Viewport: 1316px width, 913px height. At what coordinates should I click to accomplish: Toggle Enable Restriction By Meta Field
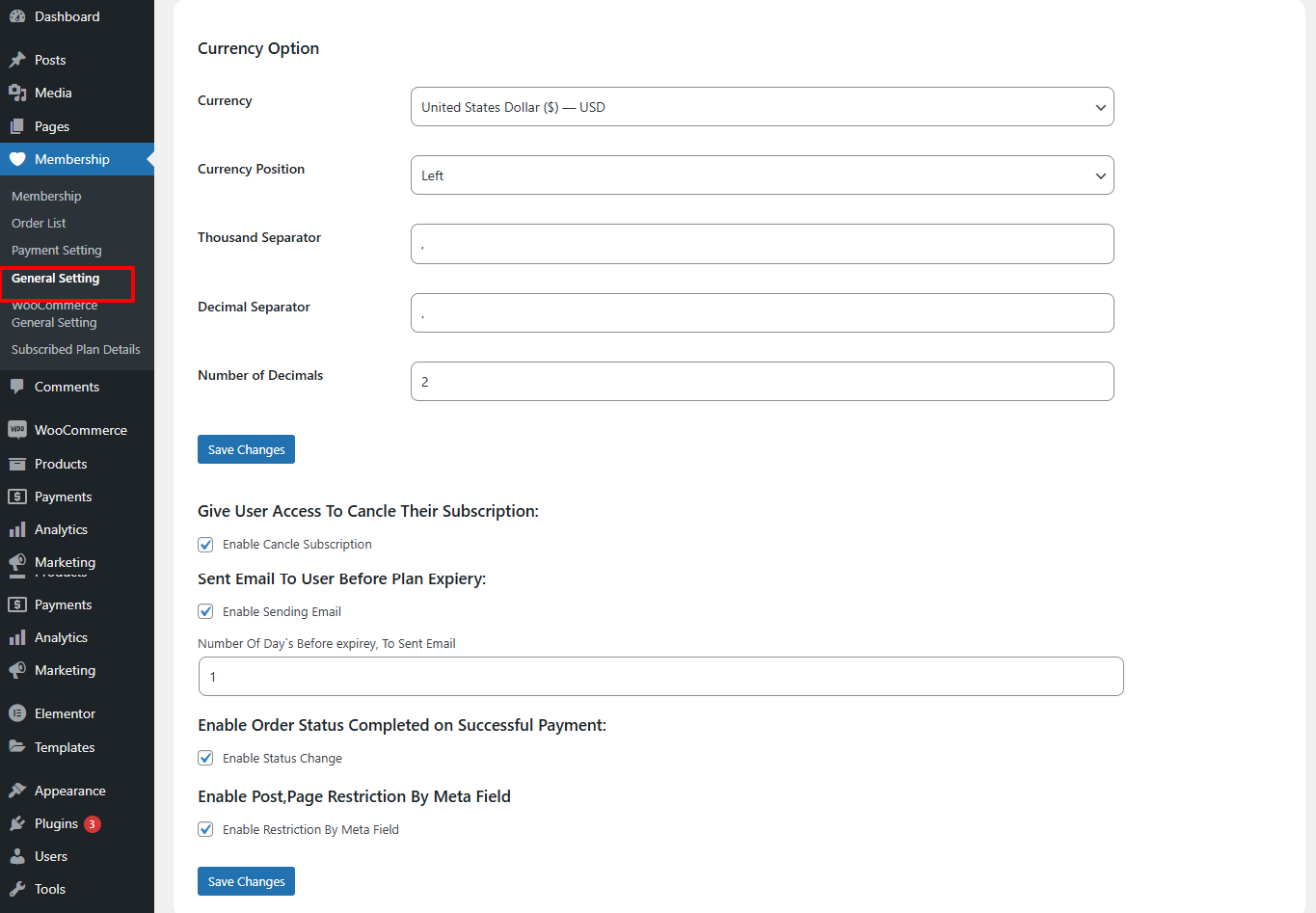pos(205,829)
